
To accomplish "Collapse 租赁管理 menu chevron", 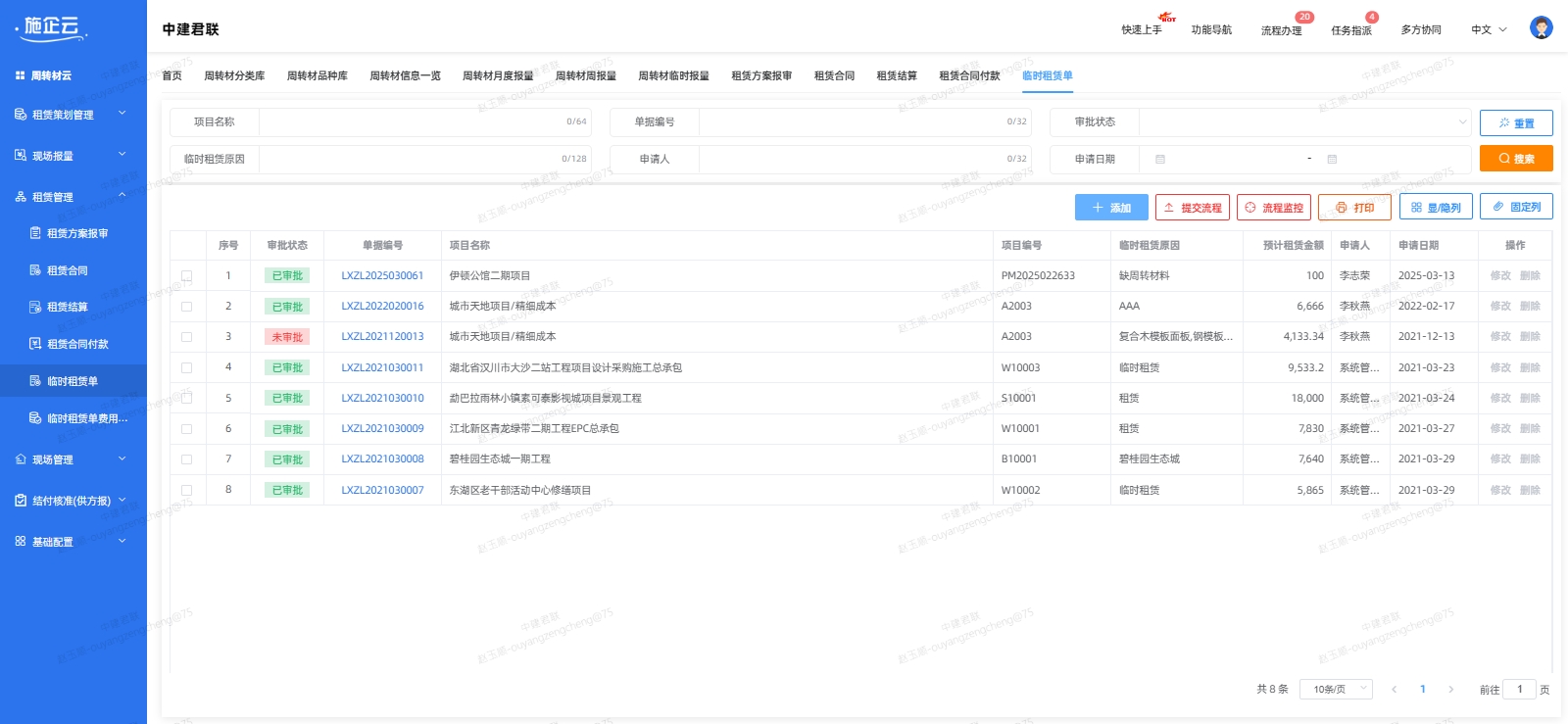I will 122,196.
